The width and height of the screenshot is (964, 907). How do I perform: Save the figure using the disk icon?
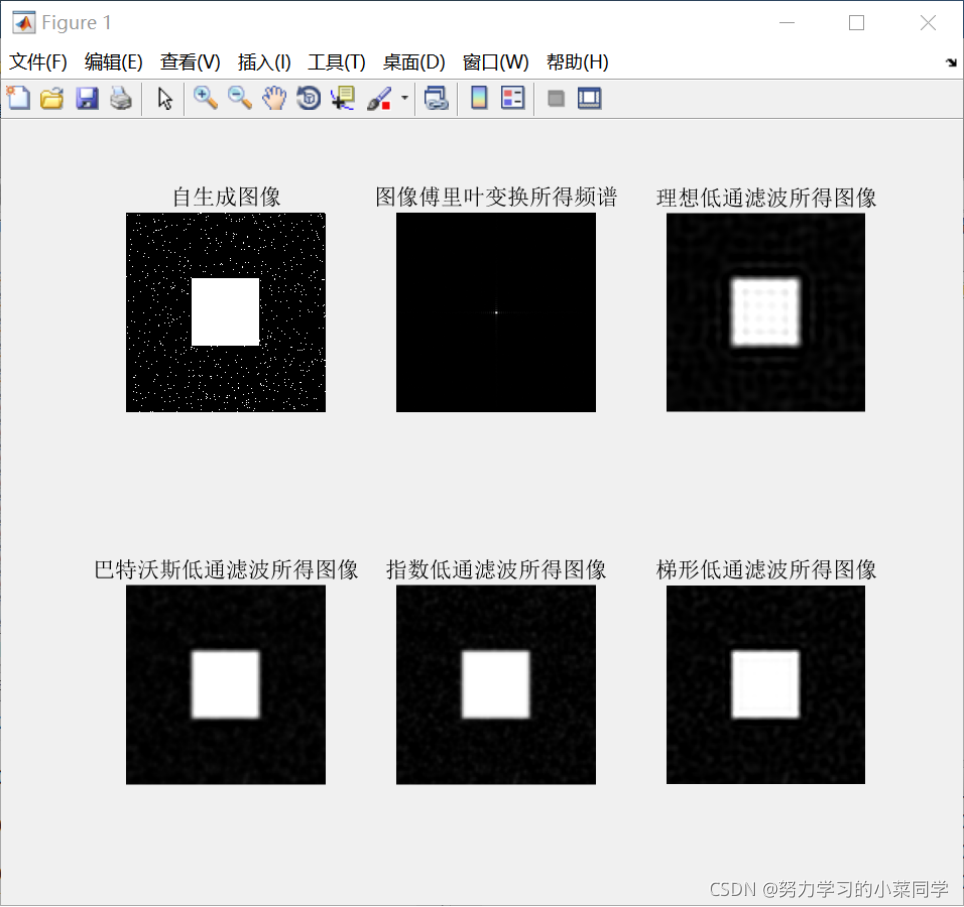coord(87,98)
